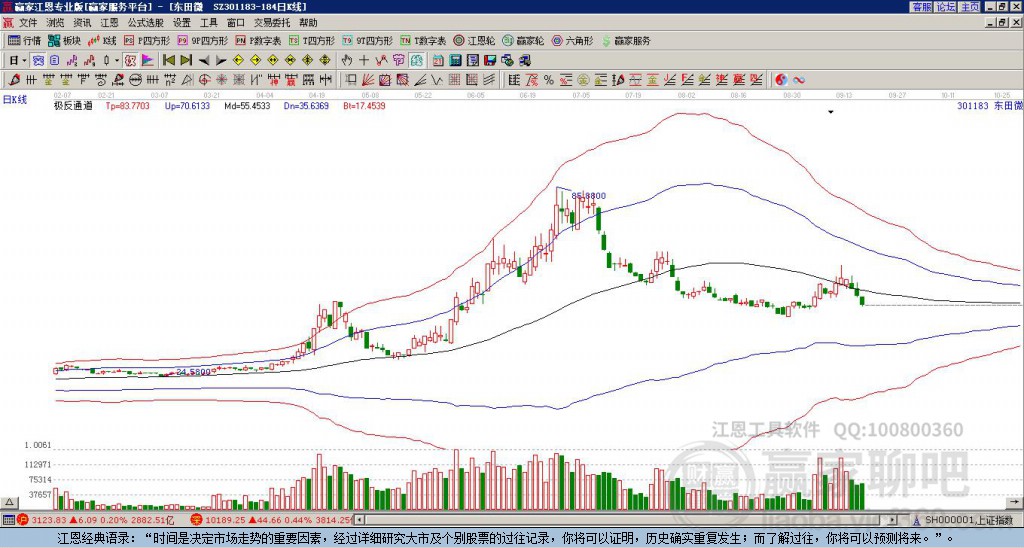The height and width of the screenshot is (548, 1024).
Task: Click the triangle button at the bottom-left corner
Action: [9, 502]
